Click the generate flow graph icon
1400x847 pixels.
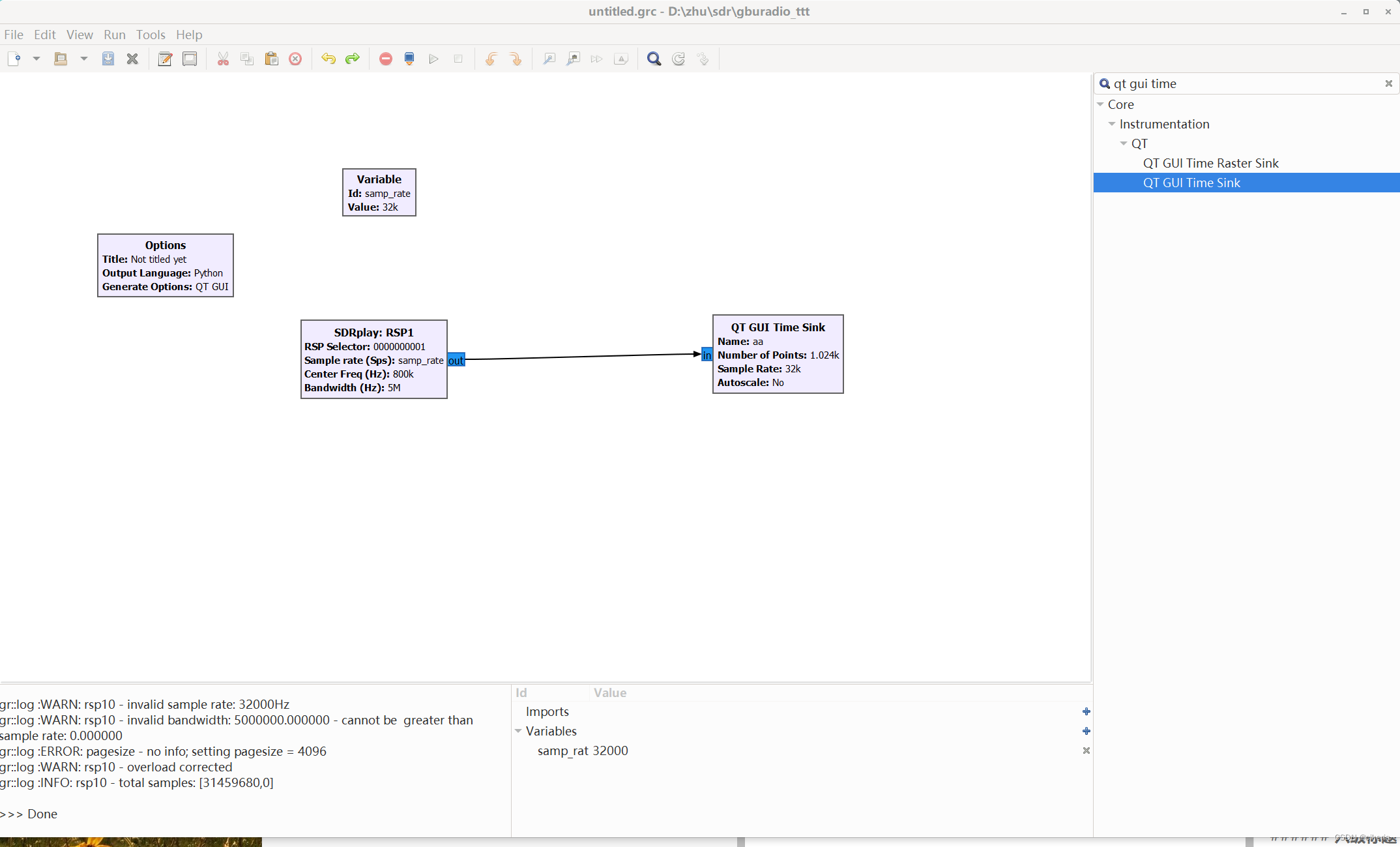[x=409, y=59]
